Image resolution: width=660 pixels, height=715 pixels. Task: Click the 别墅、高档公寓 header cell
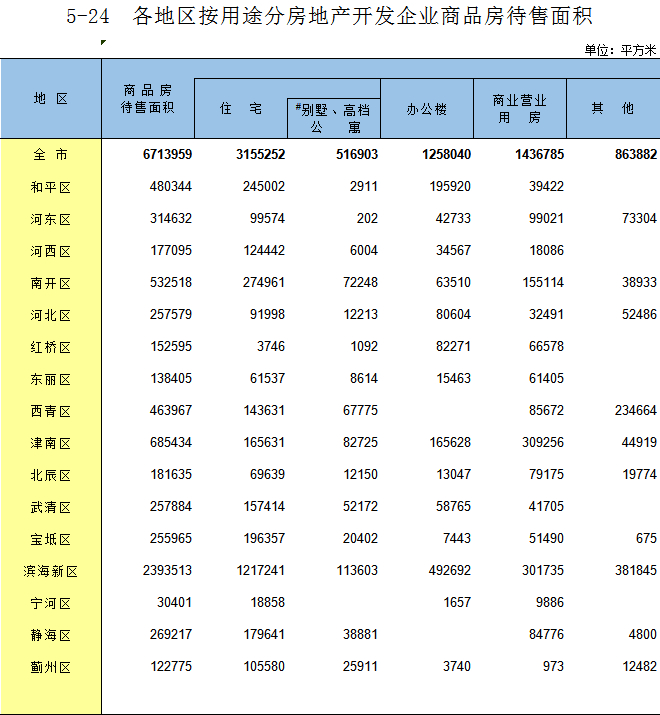pyautogui.click(x=333, y=118)
